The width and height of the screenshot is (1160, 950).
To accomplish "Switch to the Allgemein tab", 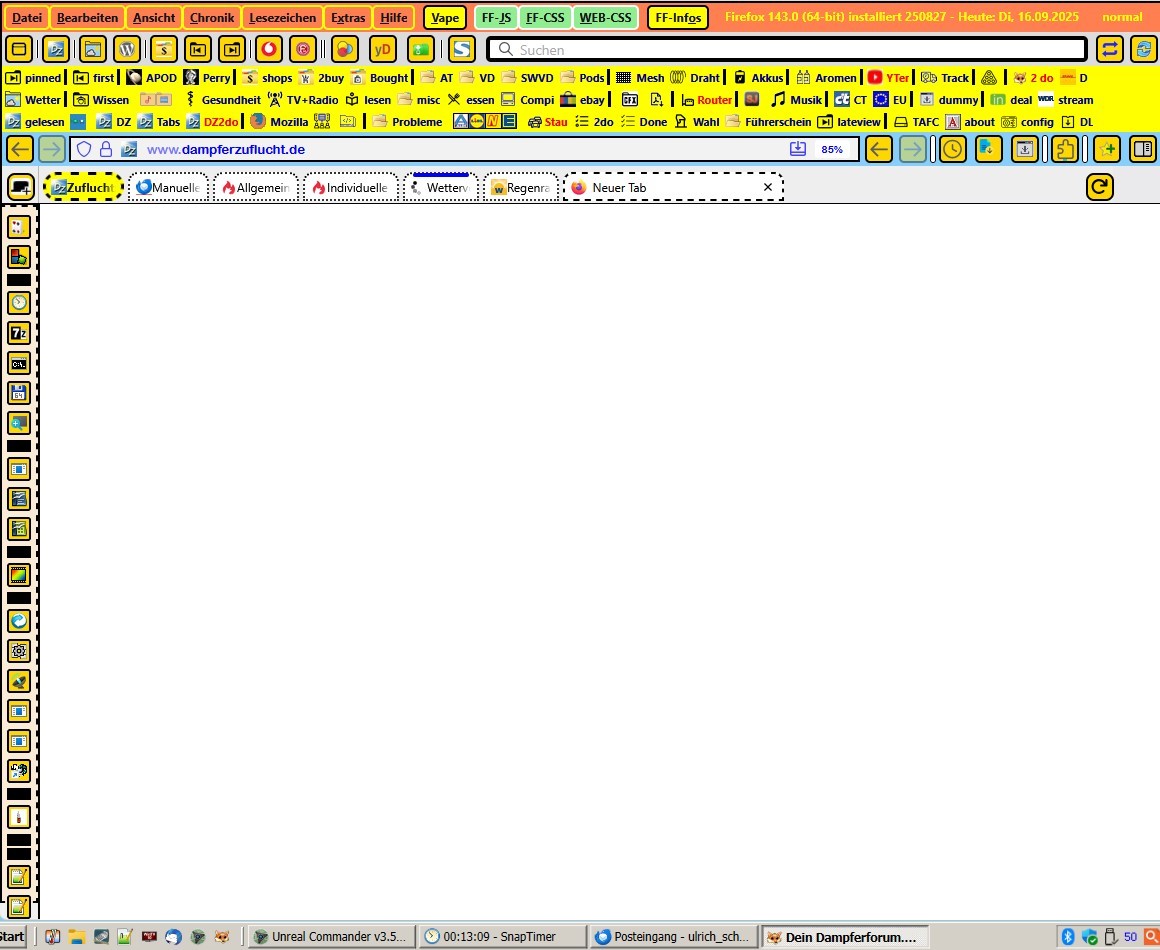I will click(x=256, y=187).
